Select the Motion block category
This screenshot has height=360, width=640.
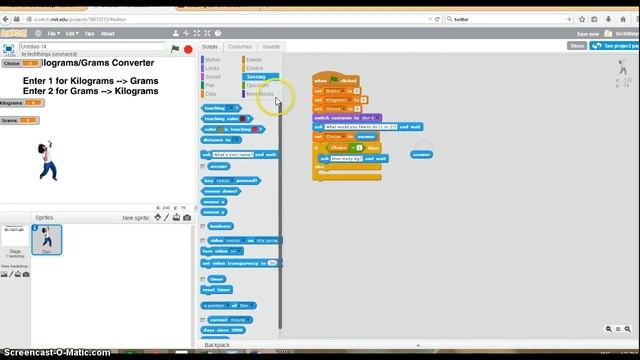pyautogui.click(x=212, y=60)
